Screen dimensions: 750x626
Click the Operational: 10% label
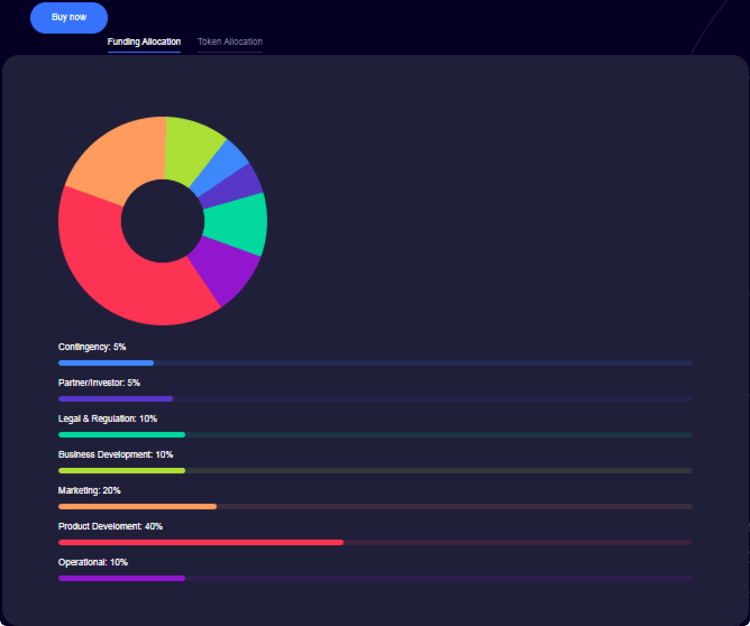pyautogui.click(x=93, y=562)
